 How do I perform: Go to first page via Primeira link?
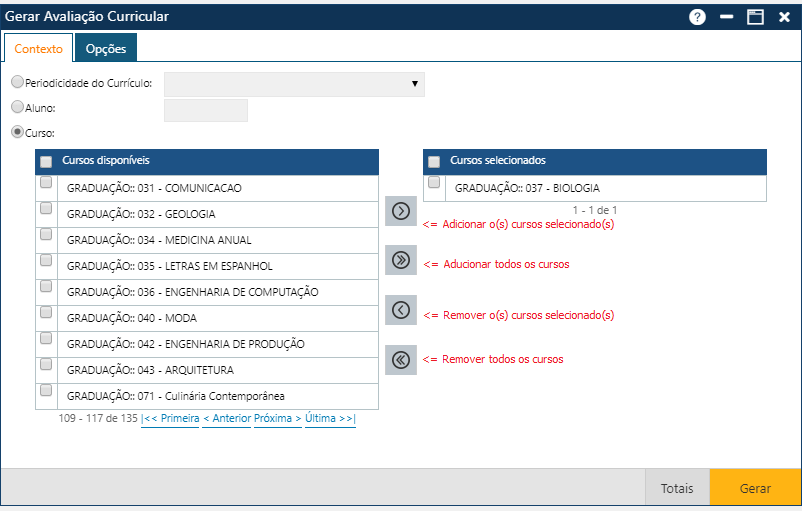click(170, 418)
